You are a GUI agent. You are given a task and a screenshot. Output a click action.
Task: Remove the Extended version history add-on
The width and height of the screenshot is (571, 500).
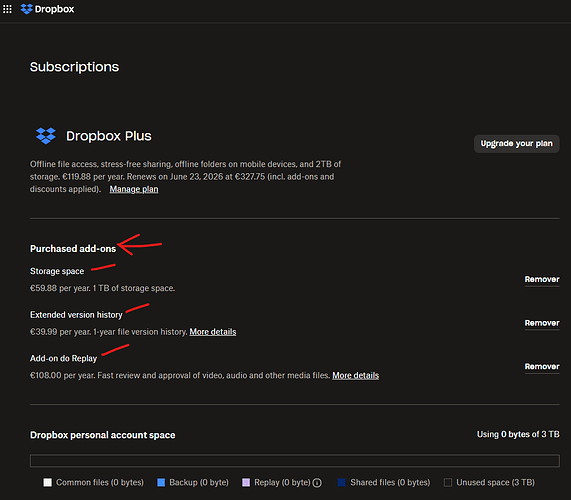pos(542,323)
